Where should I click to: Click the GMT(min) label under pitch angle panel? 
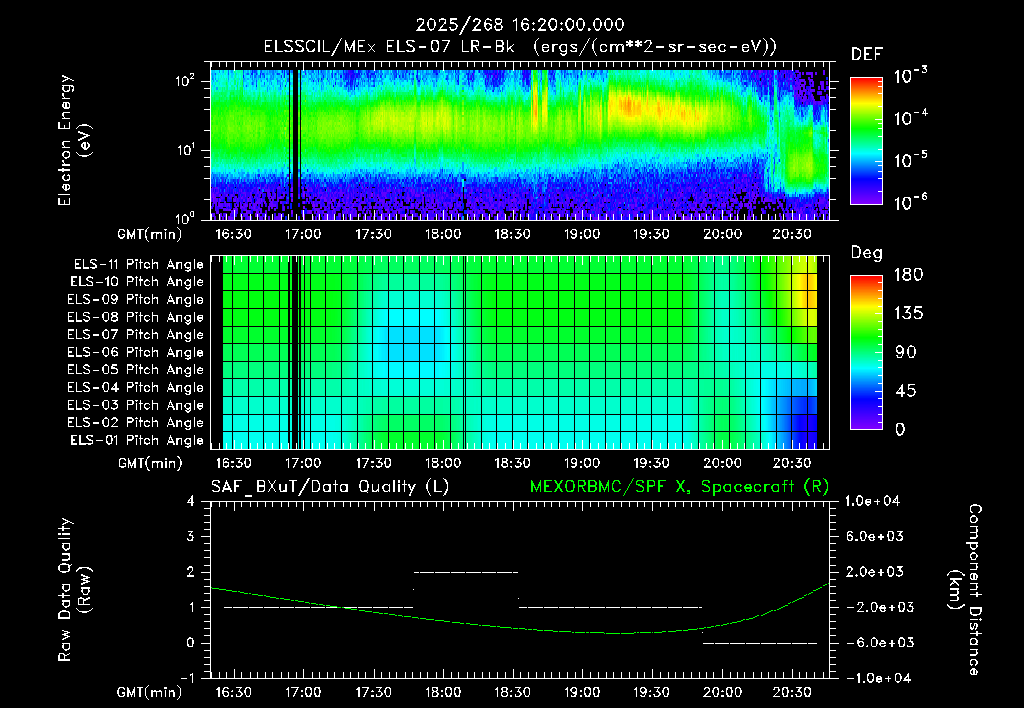tap(150, 464)
